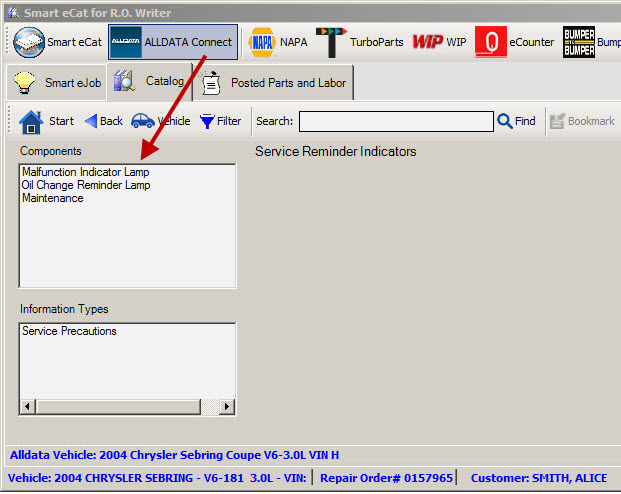Switch to Posted Parts and Labor tab

(275, 82)
